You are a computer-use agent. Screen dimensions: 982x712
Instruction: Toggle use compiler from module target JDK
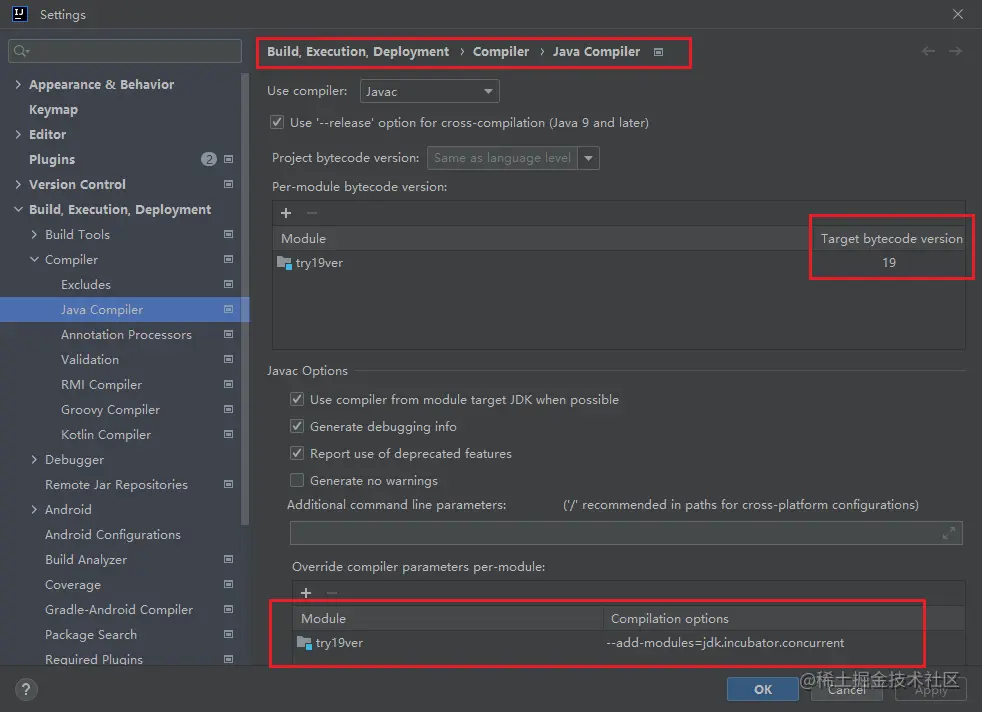pos(297,399)
